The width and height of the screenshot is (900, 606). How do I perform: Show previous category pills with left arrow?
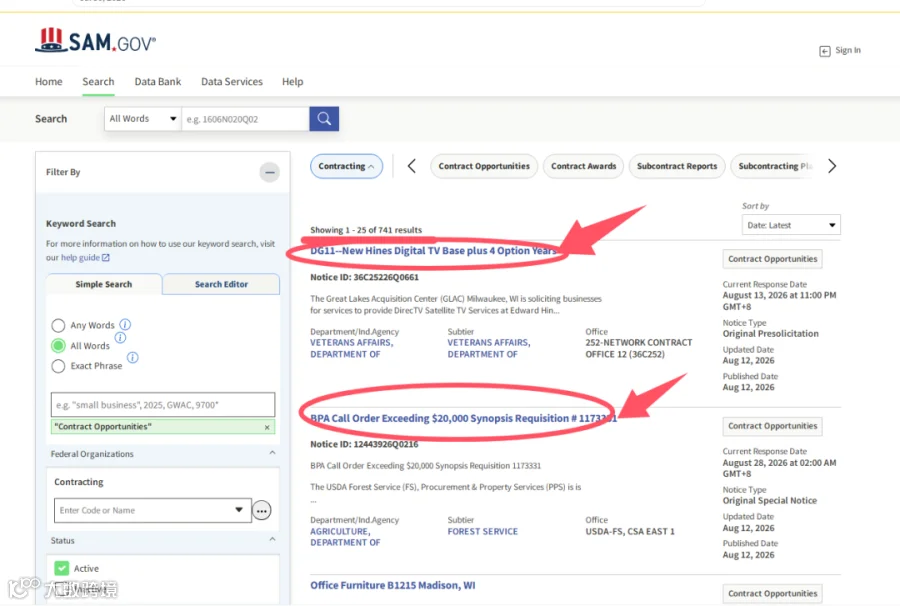tap(412, 166)
